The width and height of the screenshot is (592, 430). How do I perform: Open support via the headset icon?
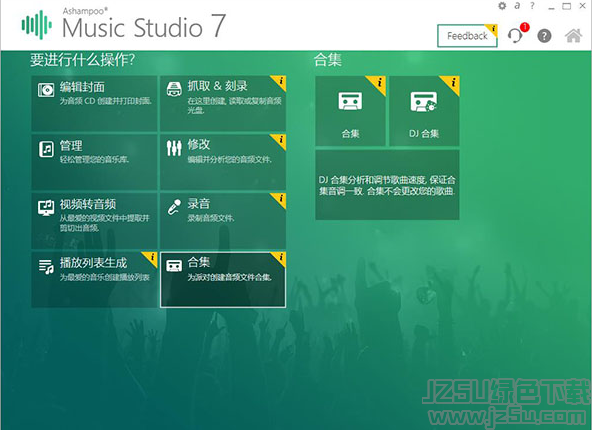click(515, 36)
